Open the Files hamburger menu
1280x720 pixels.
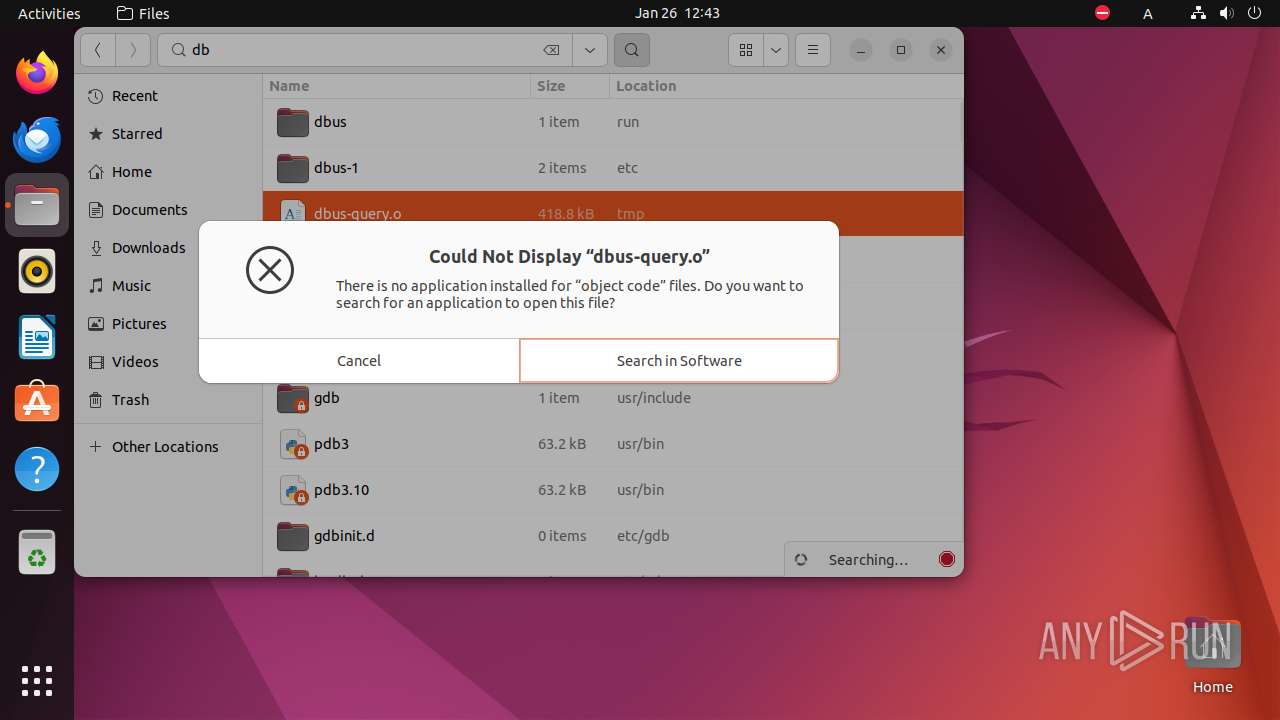pyautogui.click(x=813, y=50)
